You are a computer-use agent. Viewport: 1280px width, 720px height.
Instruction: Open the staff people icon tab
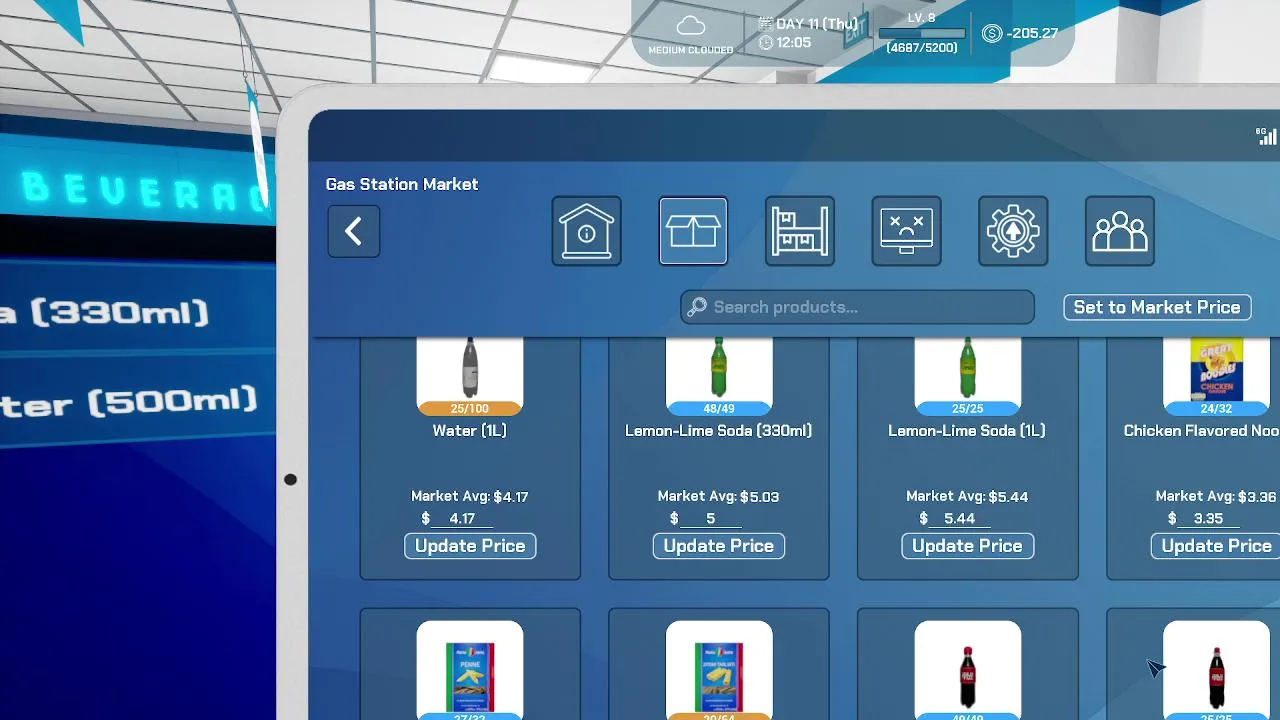(x=1120, y=232)
